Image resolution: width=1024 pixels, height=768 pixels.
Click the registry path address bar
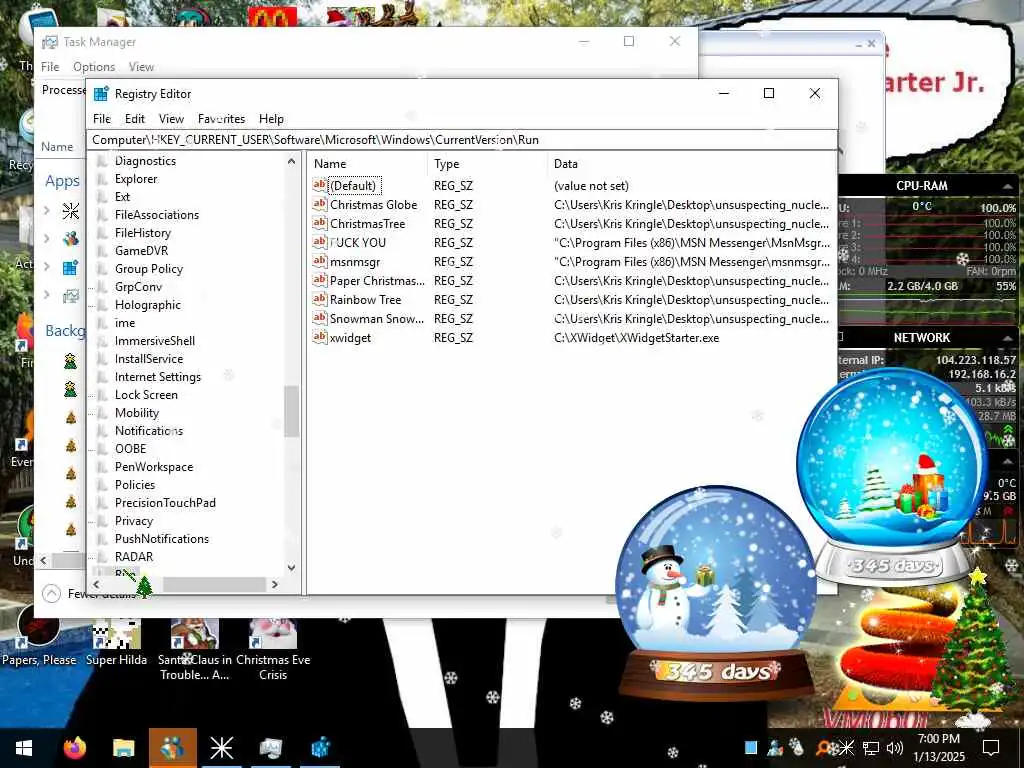tap(462, 140)
